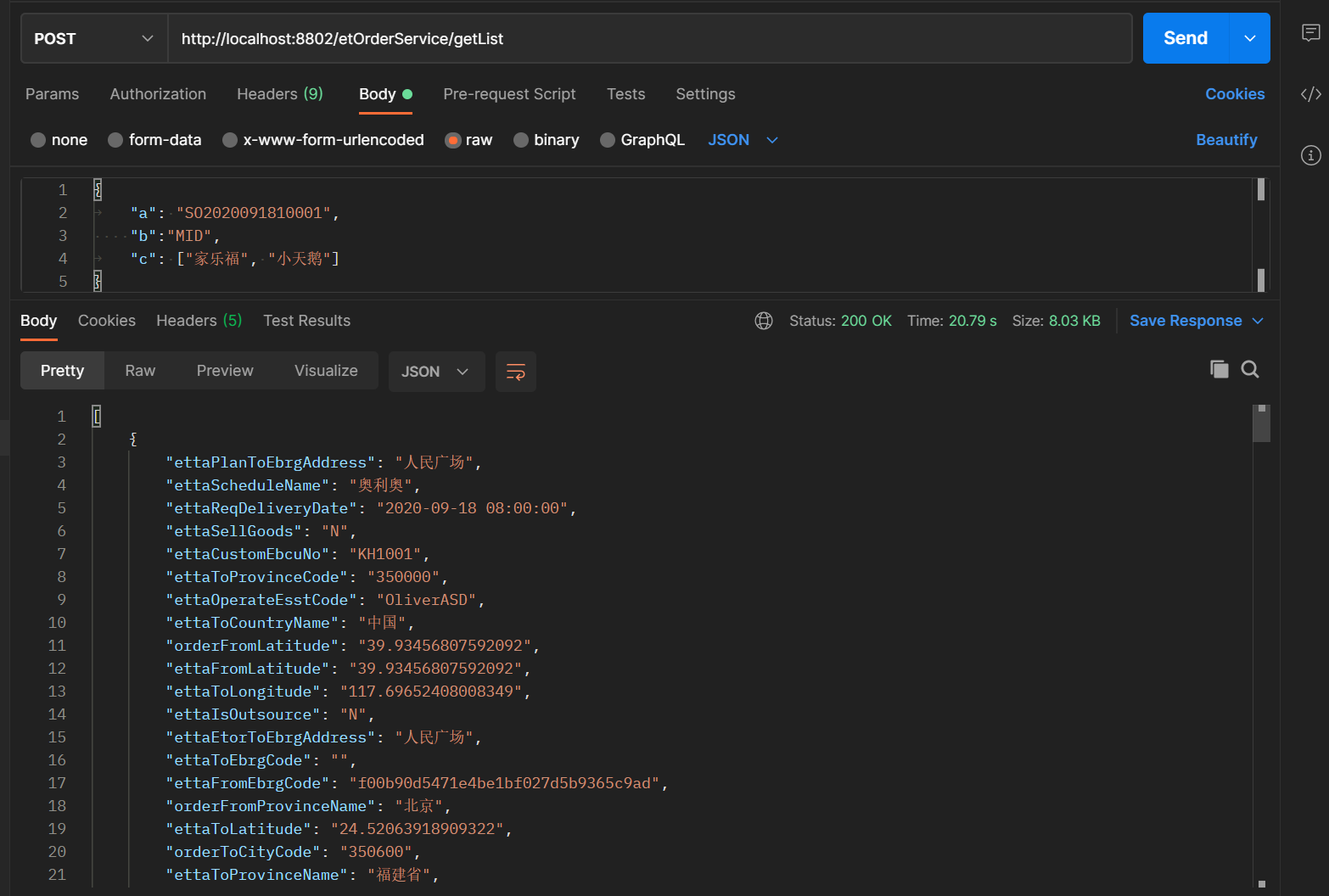Click the "ettaToLongitude" key
1329x896 pixels.
point(243,692)
